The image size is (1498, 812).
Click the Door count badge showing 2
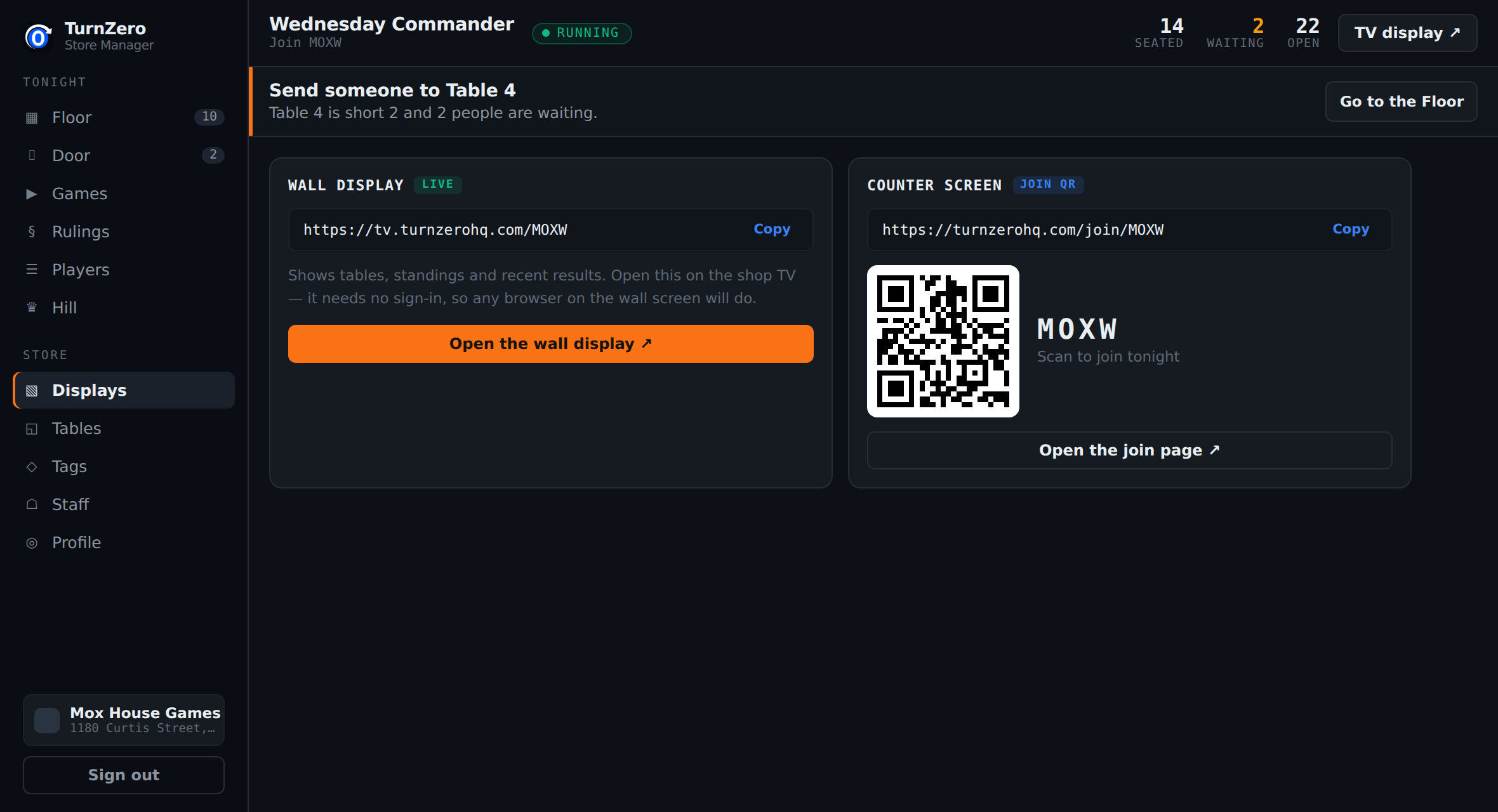click(x=213, y=155)
